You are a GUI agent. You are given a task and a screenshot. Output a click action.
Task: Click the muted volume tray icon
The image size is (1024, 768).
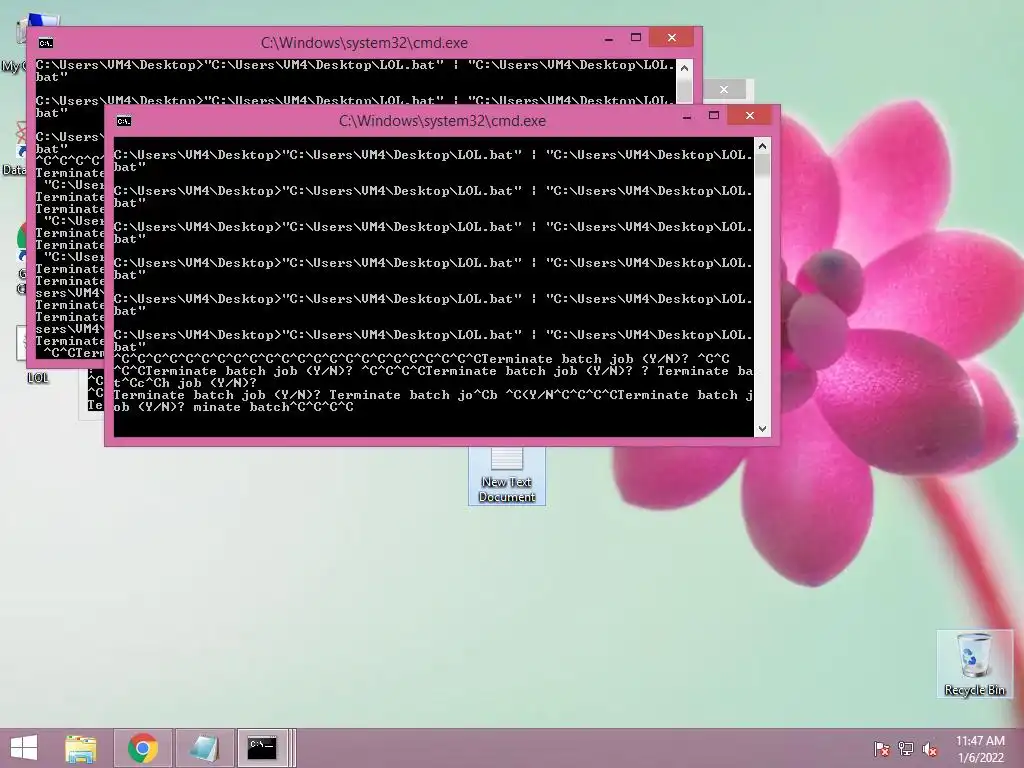click(930, 749)
